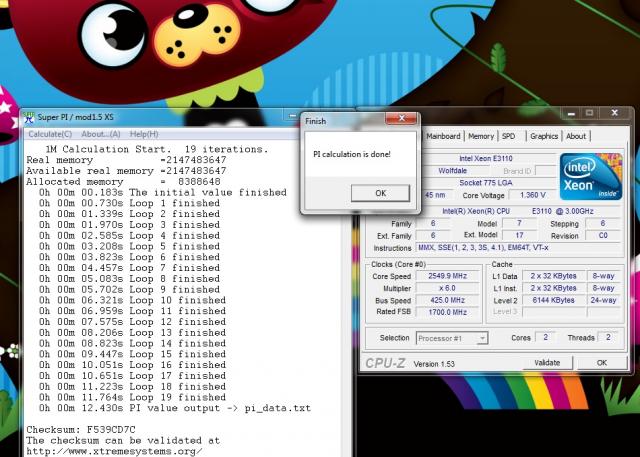Click the Rated FSB value 1700.0 MHz
Image resolution: width=640 pixels, height=457 pixels.
447,312
